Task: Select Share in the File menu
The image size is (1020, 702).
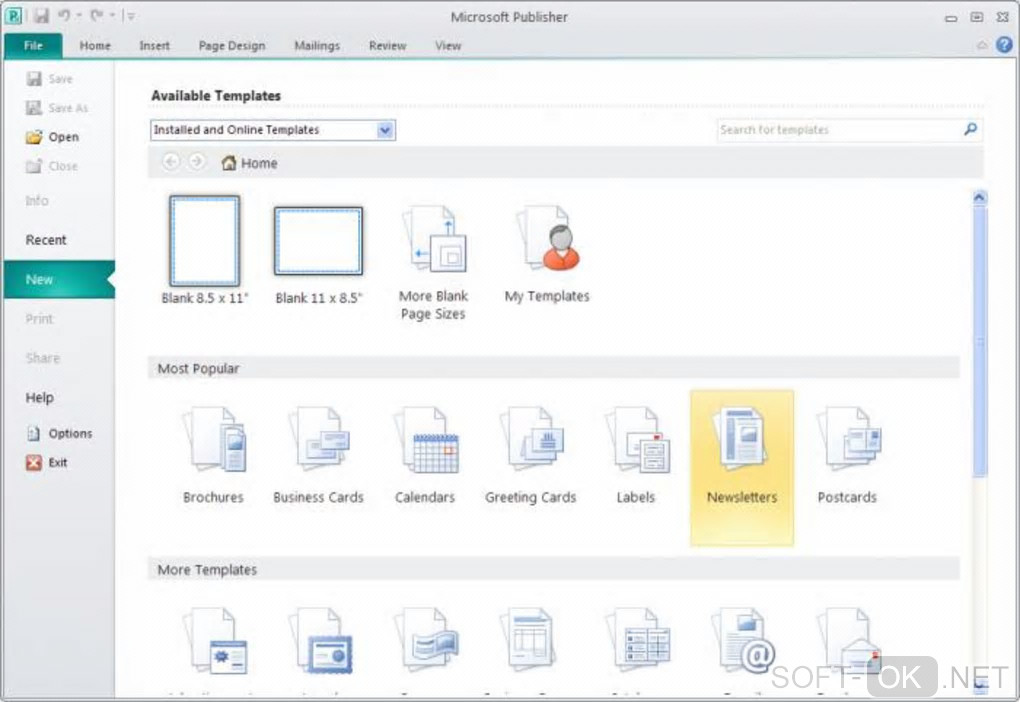Action: click(x=42, y=358)
